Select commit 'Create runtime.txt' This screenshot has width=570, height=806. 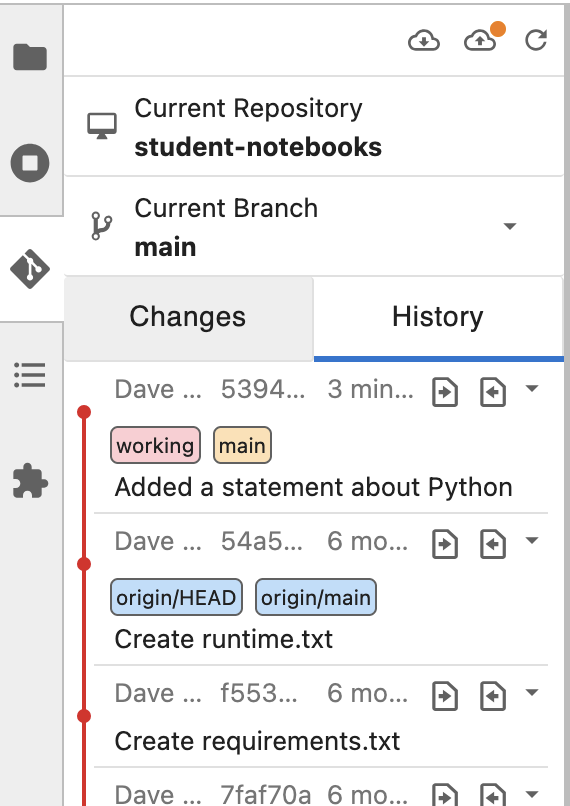224,639
